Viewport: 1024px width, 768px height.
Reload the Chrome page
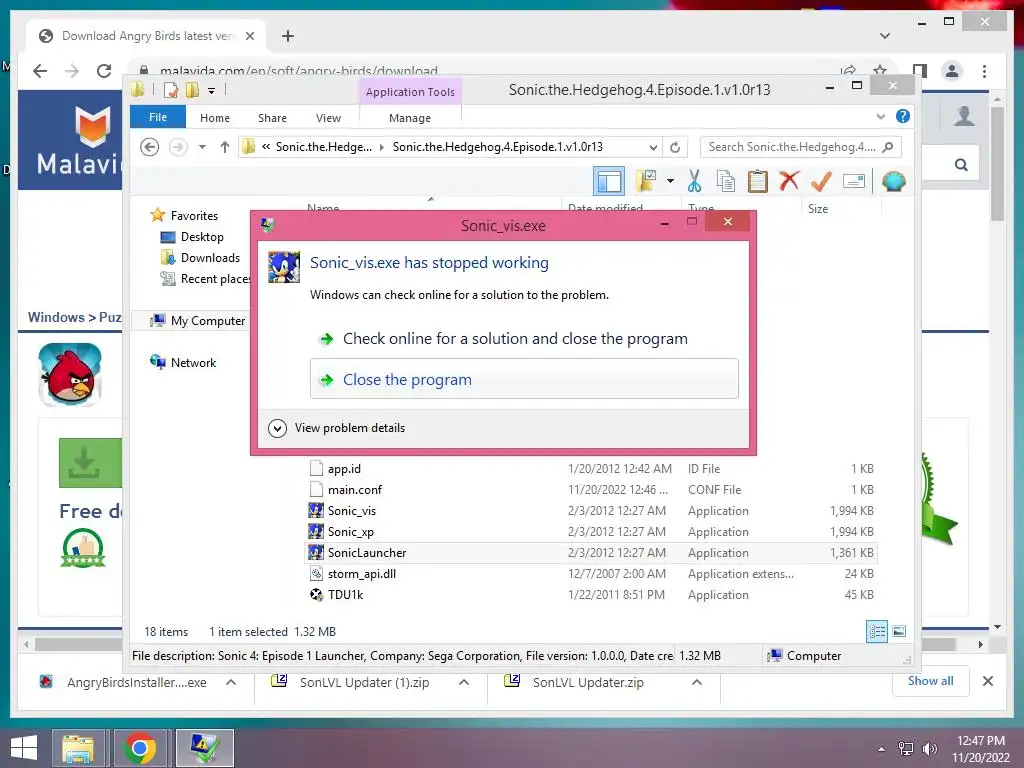tap(104, 71)
